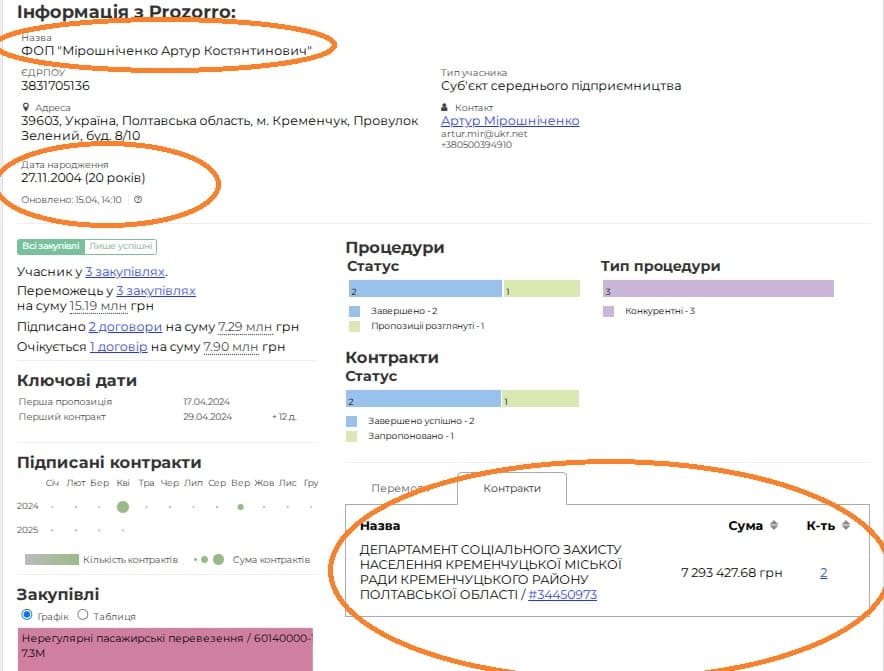Viewport: 884px width, 671px height.
Task: Click the pink Нерегулярні пасажирські перевезення block
Action: [165, 650]
